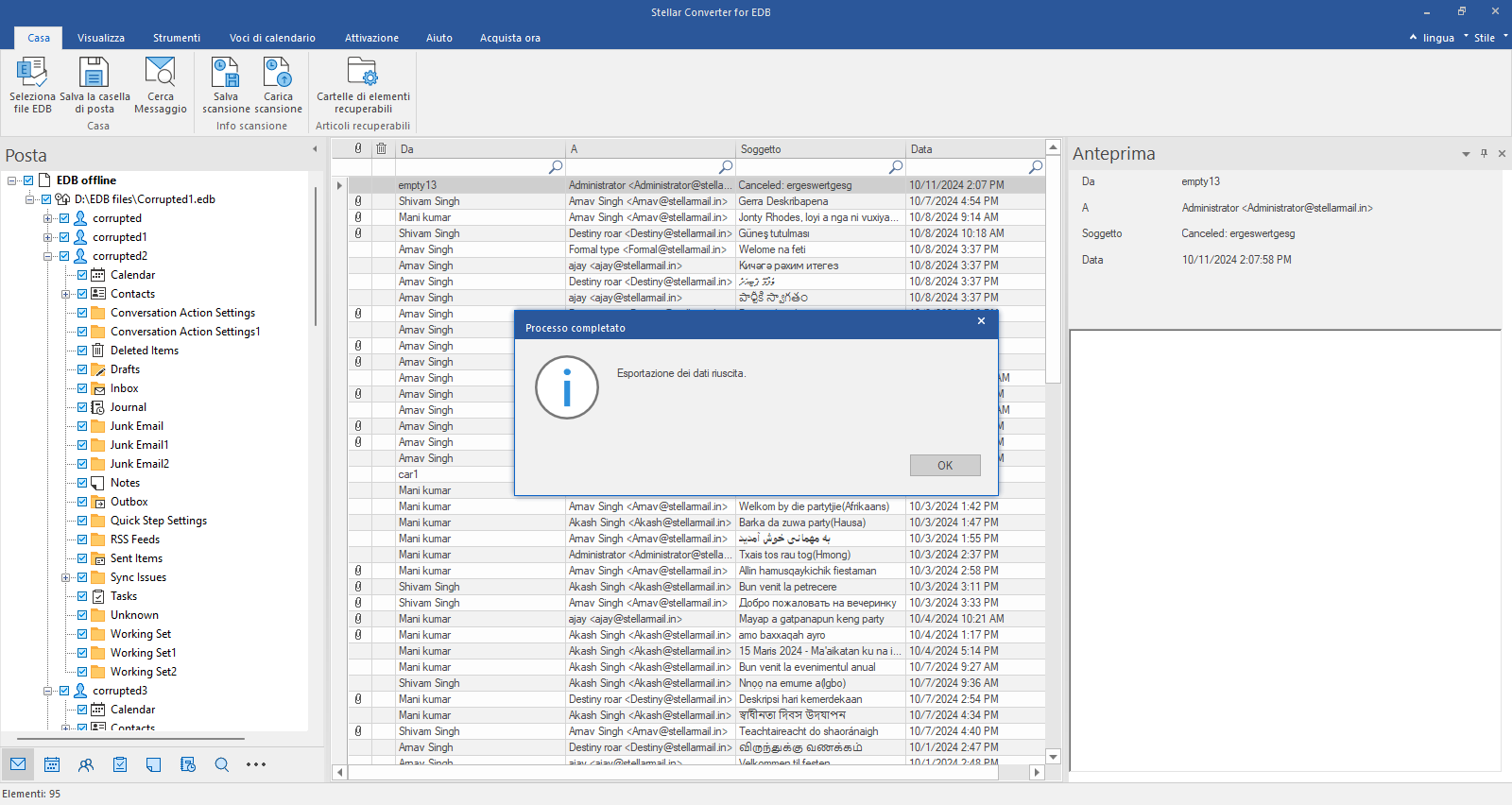
Task: Click OK button in dialog
Action: (x=945, y=466)
